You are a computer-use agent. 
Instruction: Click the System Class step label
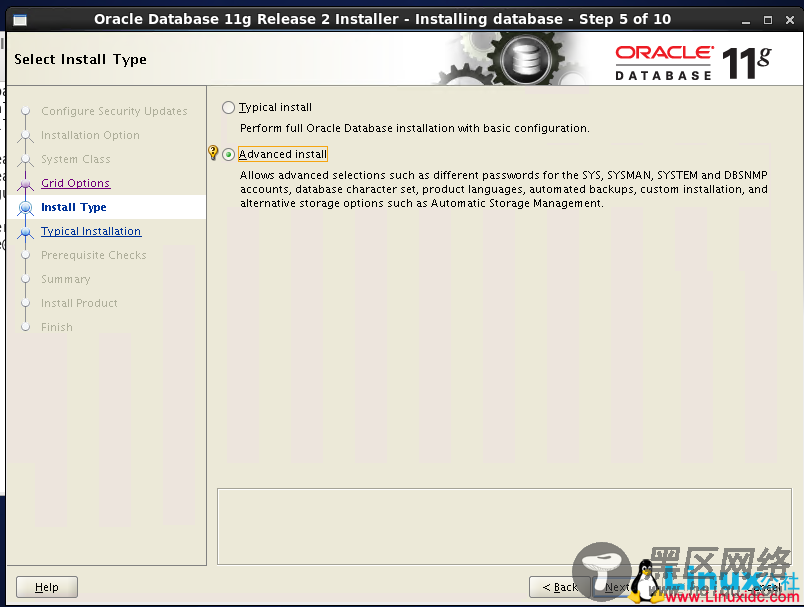75,159
